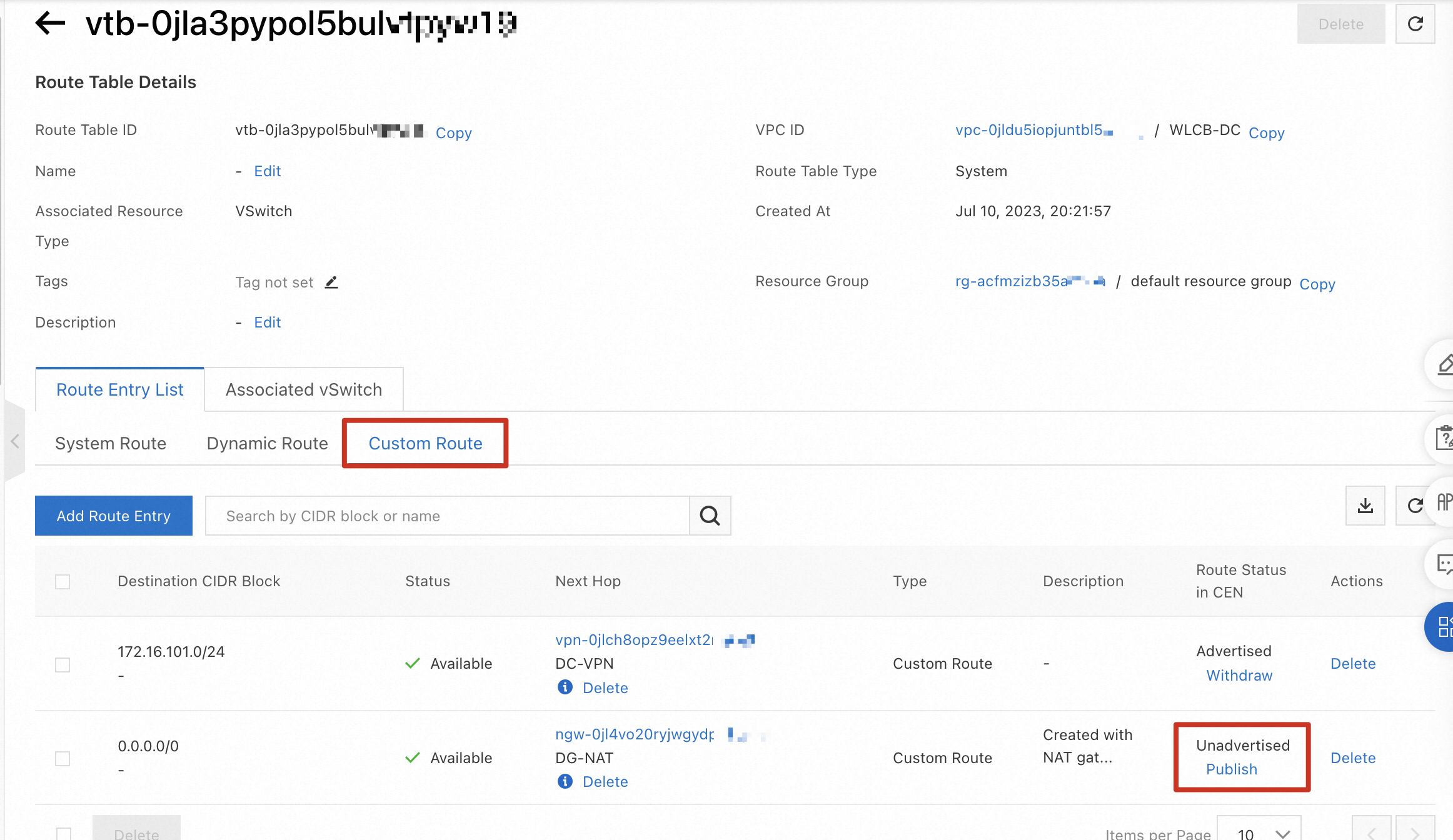Screen dimensions: 1453x840
Task: Click the back arrow icon
Action: (x=51, y=24)
